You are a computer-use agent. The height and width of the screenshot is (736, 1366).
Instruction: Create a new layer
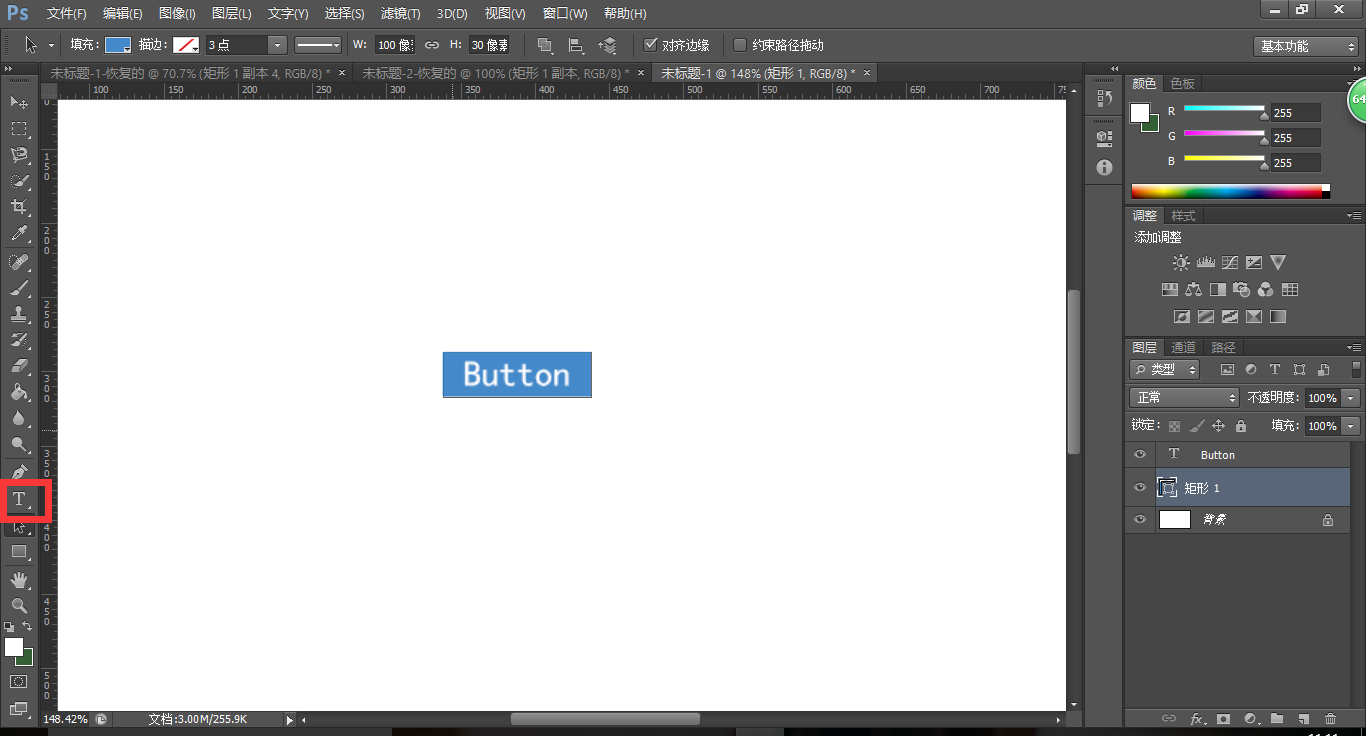coord(1303,719)
